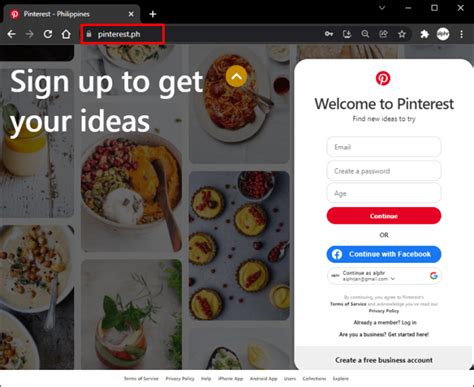Click the tab search chevron in title bar

pyautogui.click(x=382, y=8)
